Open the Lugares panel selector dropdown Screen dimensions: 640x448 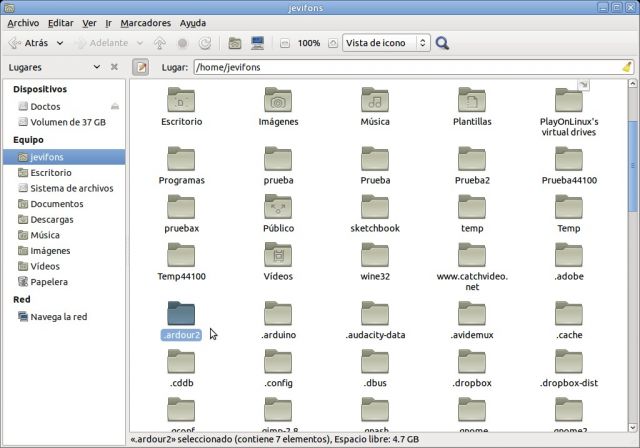pyautogui.click(x=97, y=67)
